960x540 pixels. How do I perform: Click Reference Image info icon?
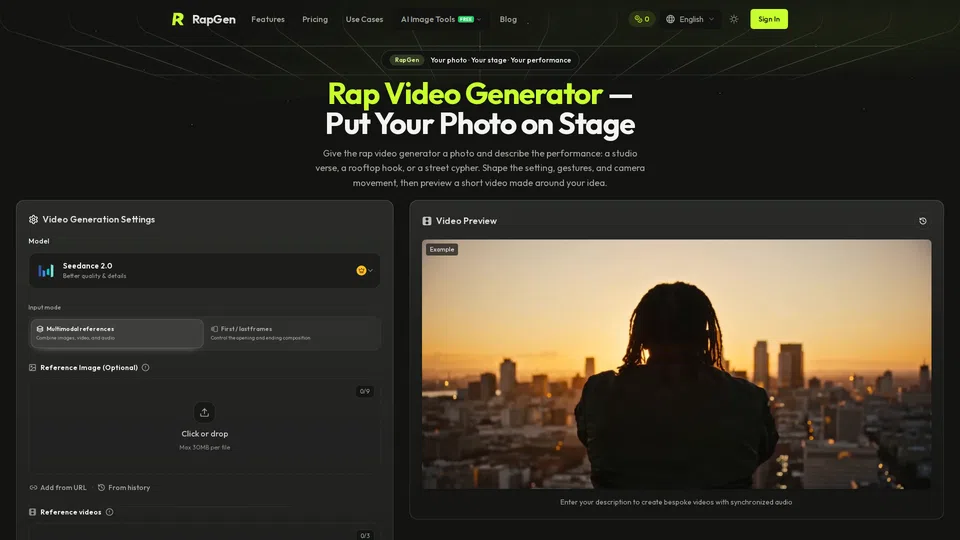(x=145, y=368)
